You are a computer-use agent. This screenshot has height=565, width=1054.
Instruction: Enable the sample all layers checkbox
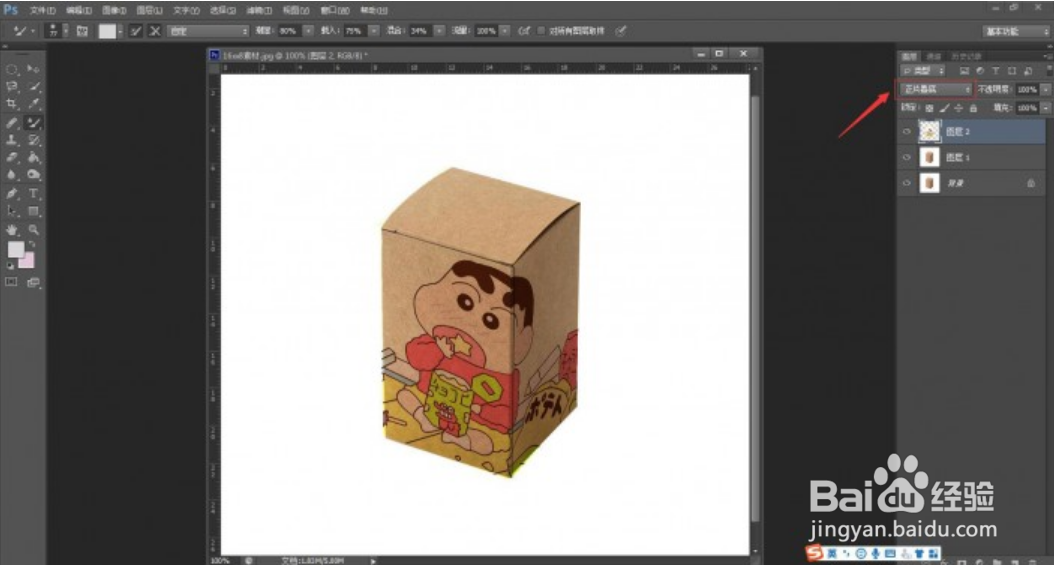click(x=540, y=31)
